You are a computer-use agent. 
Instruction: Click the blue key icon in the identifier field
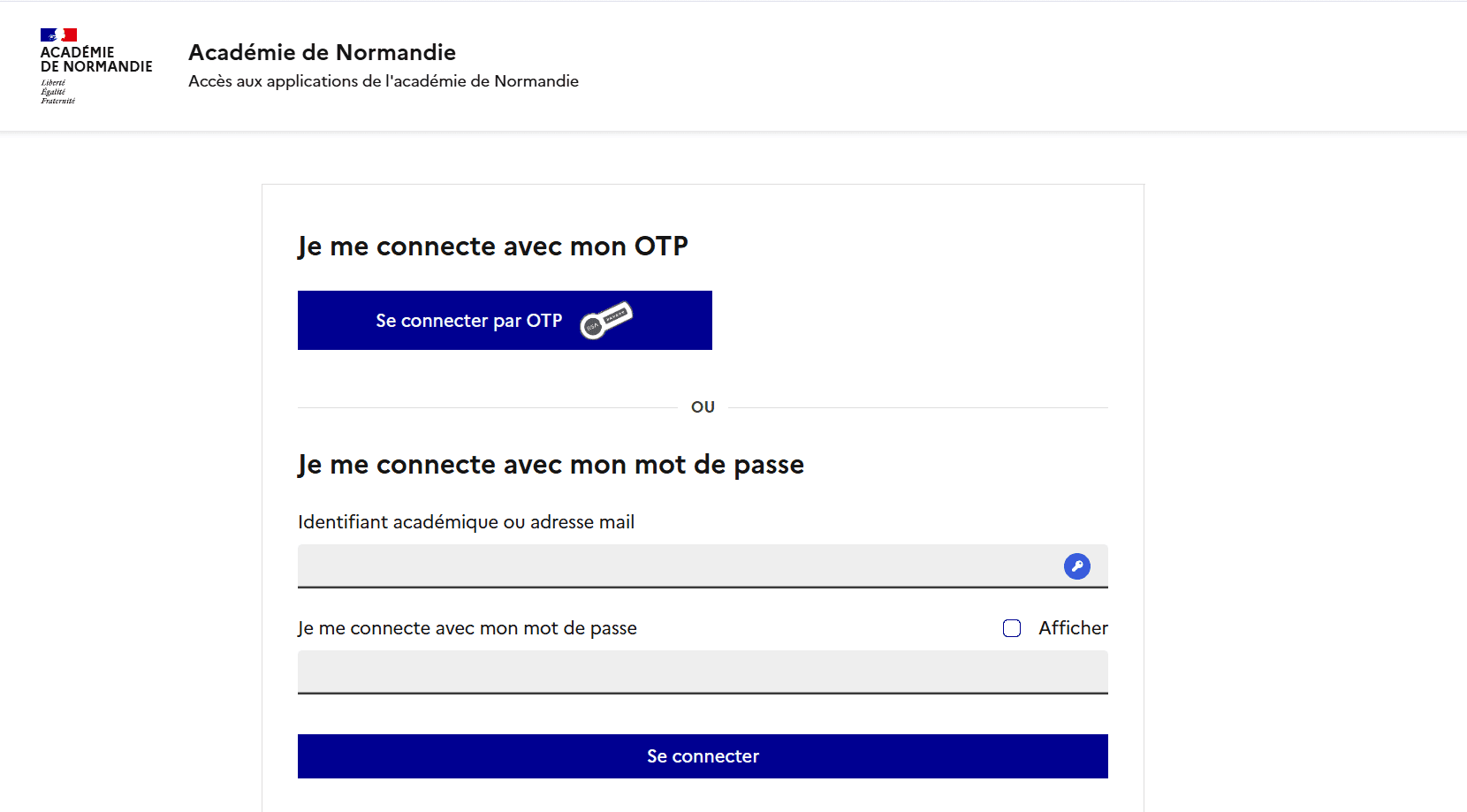(1076, 565)
